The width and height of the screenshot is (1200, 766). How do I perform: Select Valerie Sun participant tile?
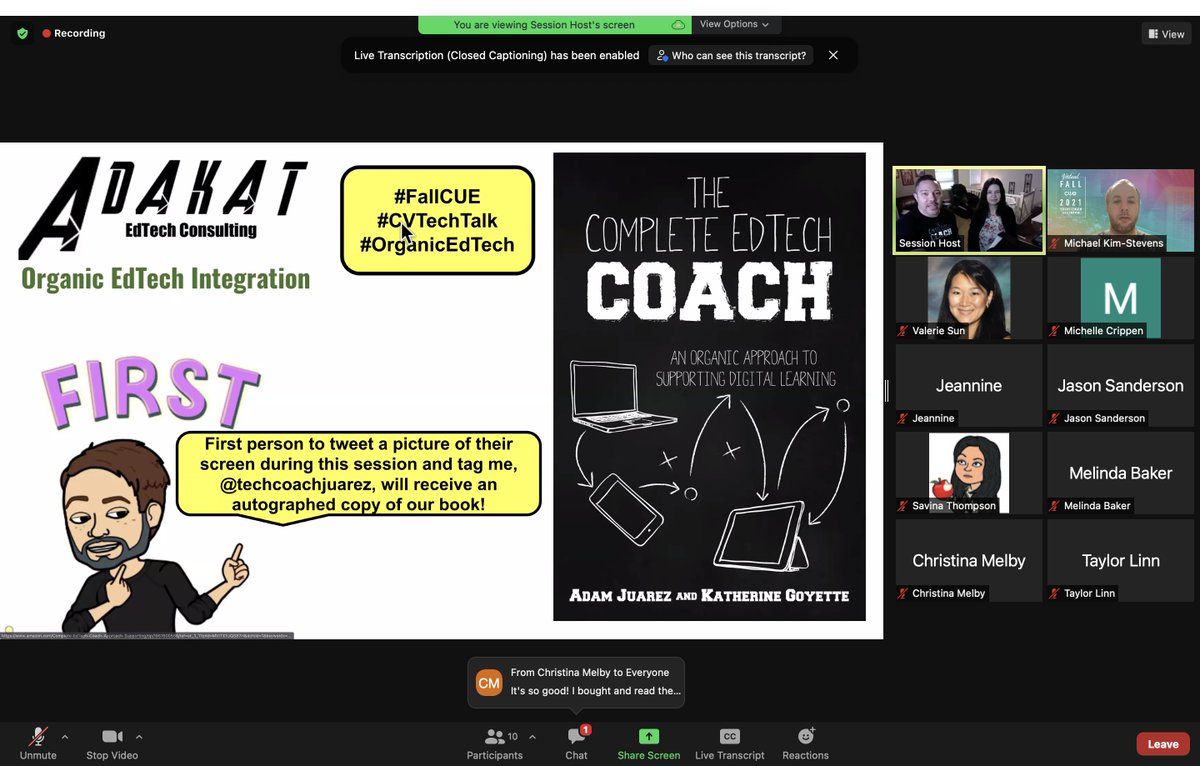coord(969,298)
